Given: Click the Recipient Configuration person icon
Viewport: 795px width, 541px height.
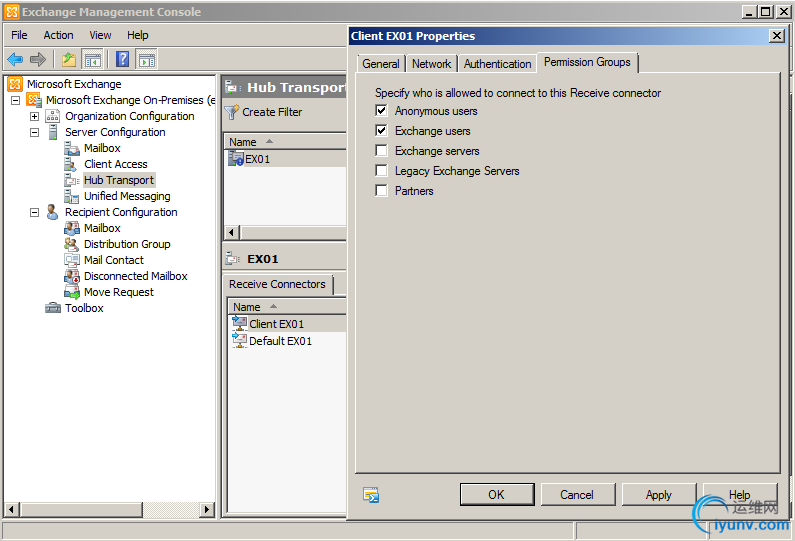Looking at the screenshot, I should [52, 212].
